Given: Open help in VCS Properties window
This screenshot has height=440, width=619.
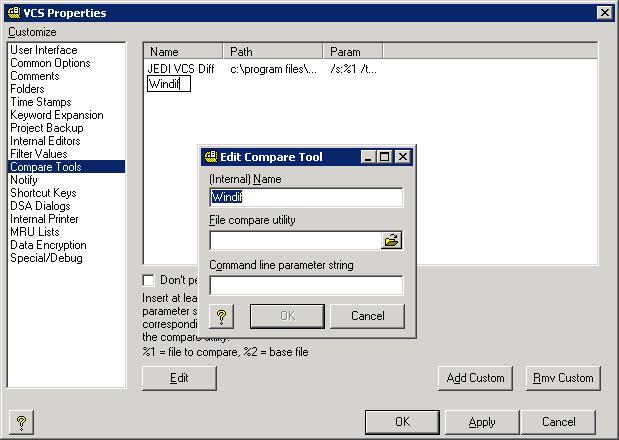Looking at the screenshot, I should pos(21,422).
